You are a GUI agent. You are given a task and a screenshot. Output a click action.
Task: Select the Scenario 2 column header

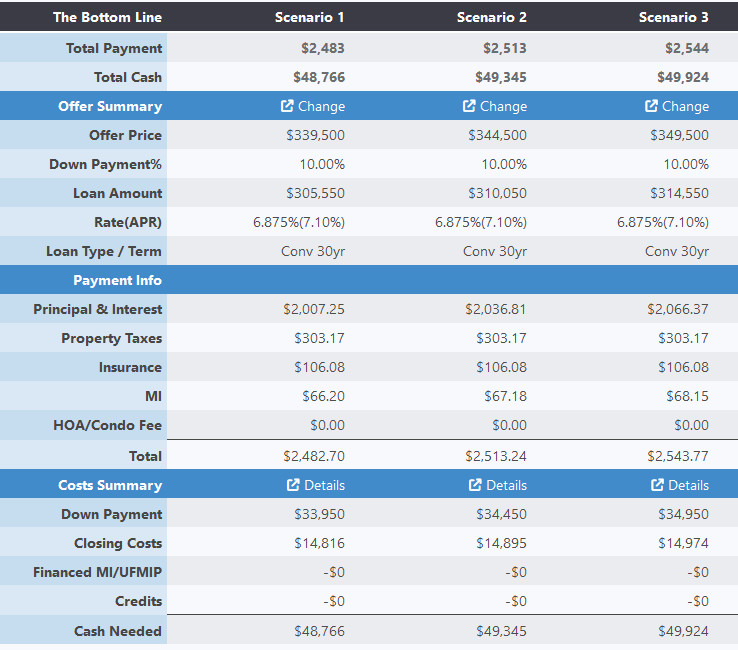coord(492,17)
